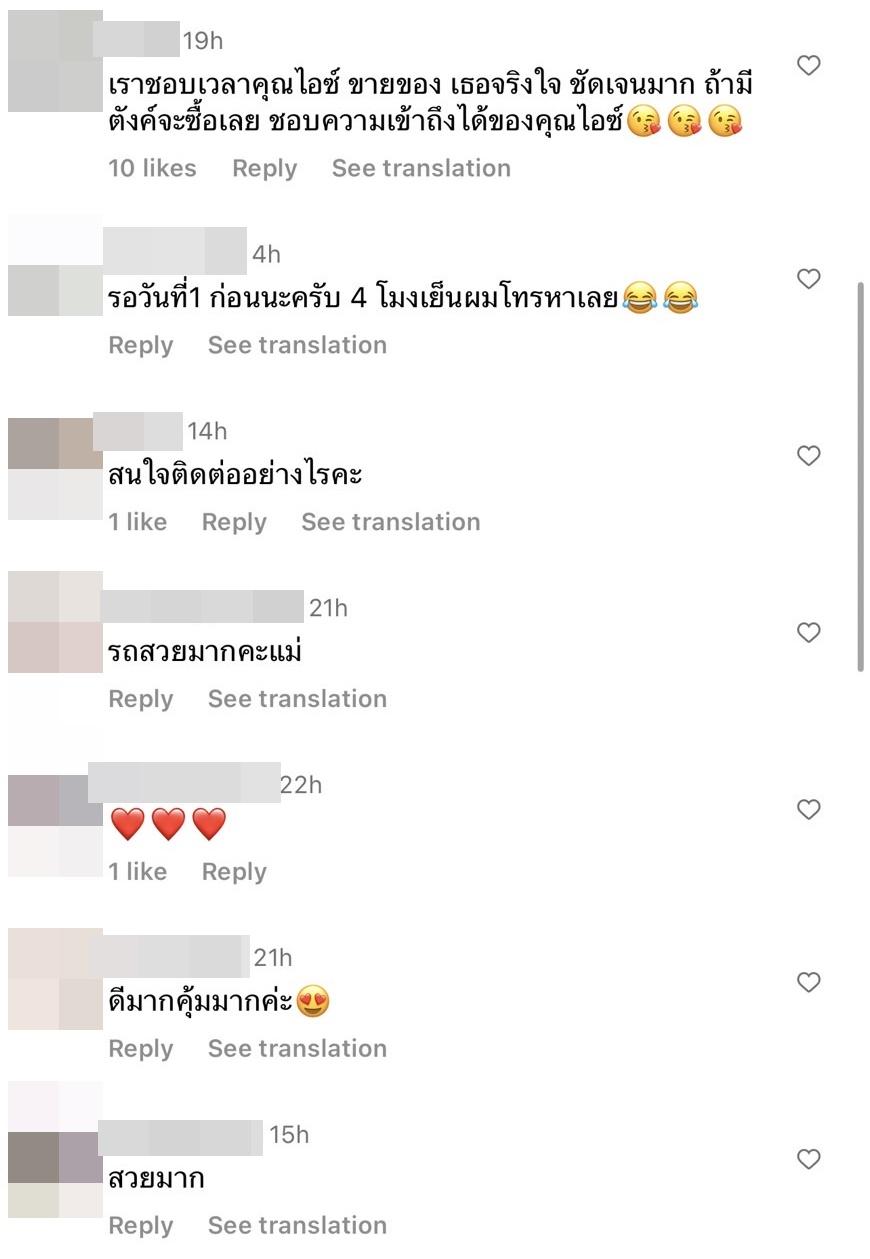Screen dimensions: 870x1259
Task: Reply to the 19h comment
Action: [264, 169]
